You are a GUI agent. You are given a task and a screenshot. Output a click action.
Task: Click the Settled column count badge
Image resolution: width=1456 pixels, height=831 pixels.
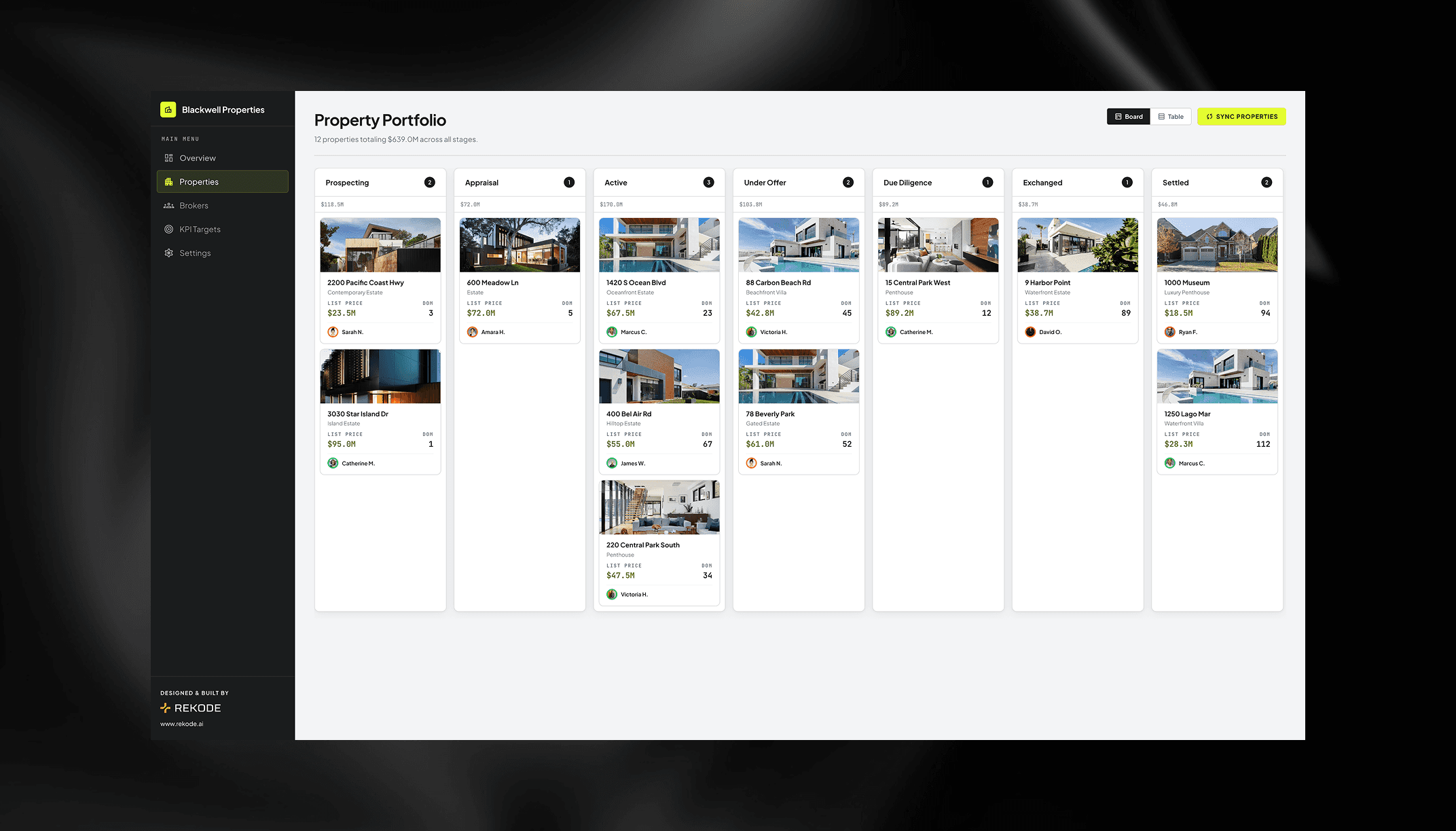(1267, 183)
